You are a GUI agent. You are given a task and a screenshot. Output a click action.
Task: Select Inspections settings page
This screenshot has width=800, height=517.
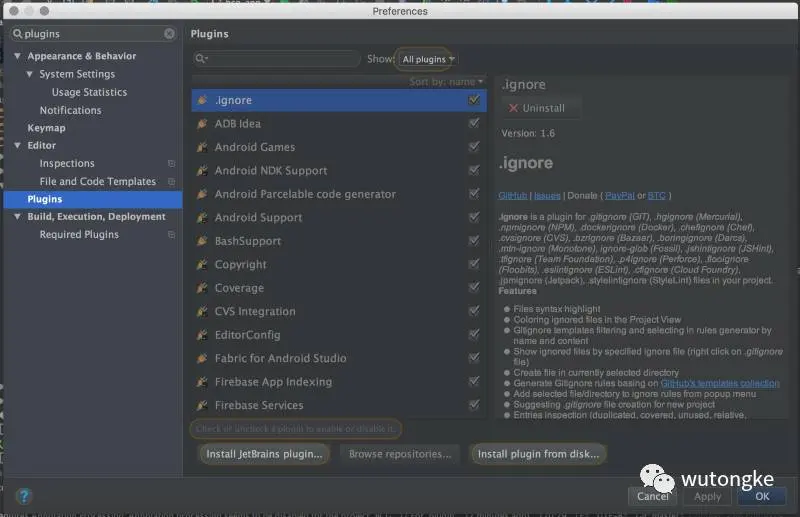(67, 163)
